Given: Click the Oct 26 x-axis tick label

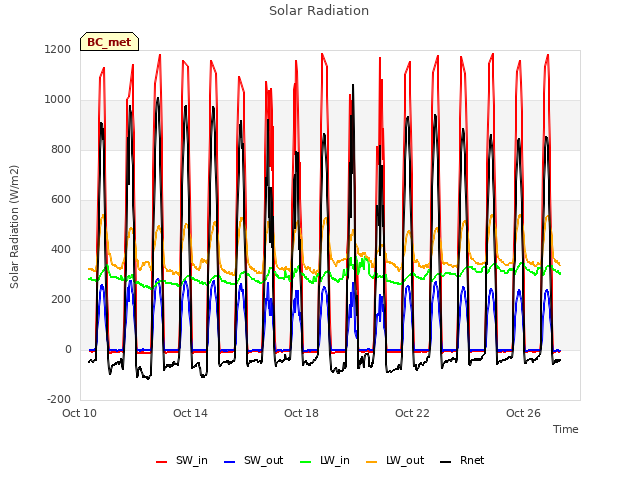Looking at the screenshot, I should tap(524, 413).
